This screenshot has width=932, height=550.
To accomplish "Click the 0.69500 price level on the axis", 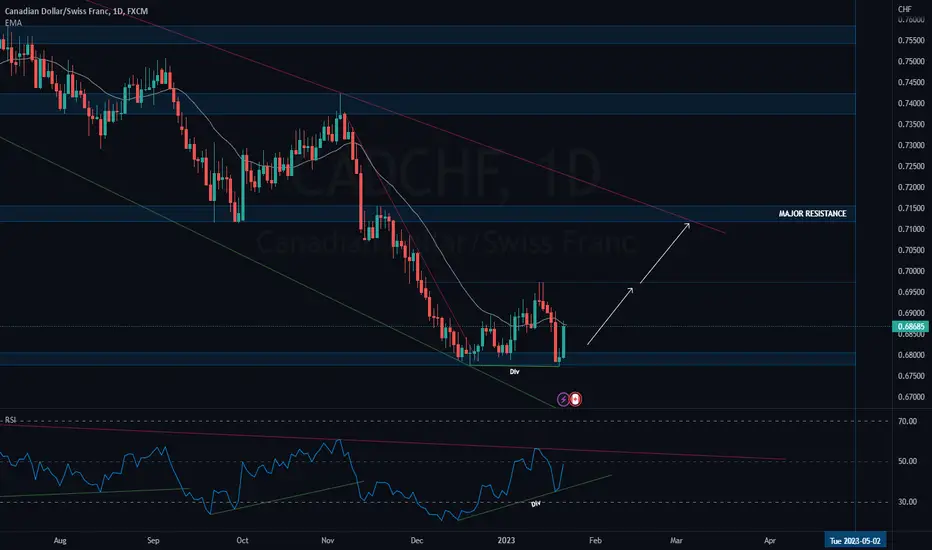I will pyautogui.click(x=911, y=292).
